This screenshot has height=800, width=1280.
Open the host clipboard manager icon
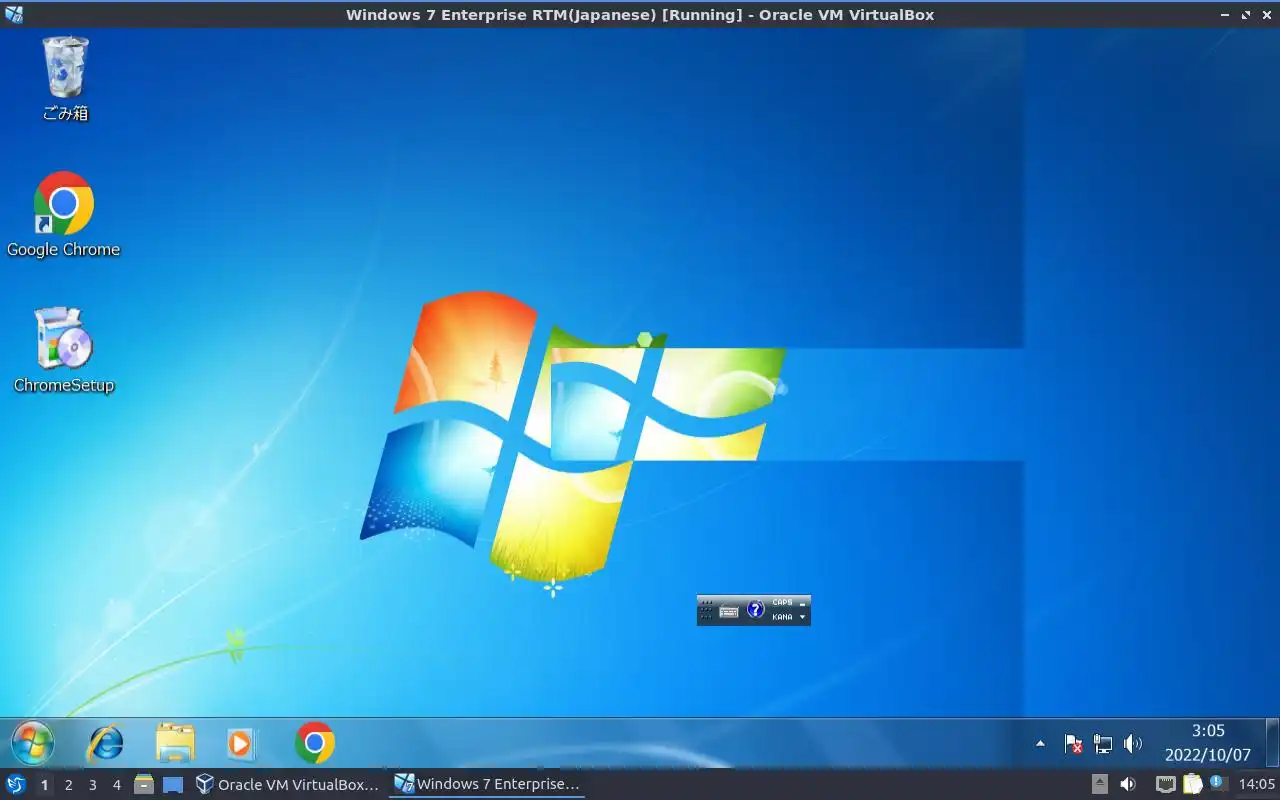[x=1193, y=784]
